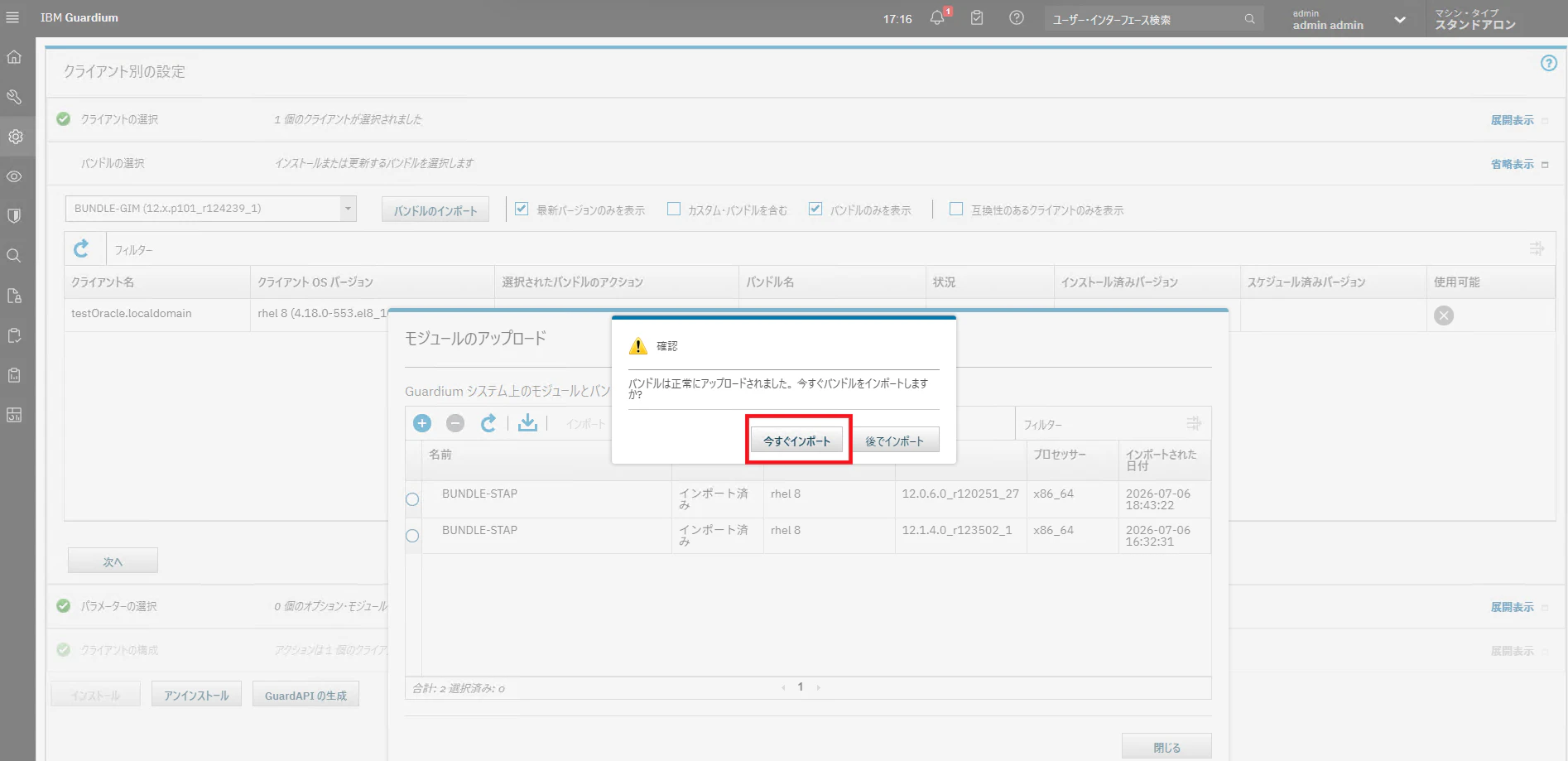Go to next page of module list
The height and width of the screenshot is (761, 1568).
coord(818,687)
